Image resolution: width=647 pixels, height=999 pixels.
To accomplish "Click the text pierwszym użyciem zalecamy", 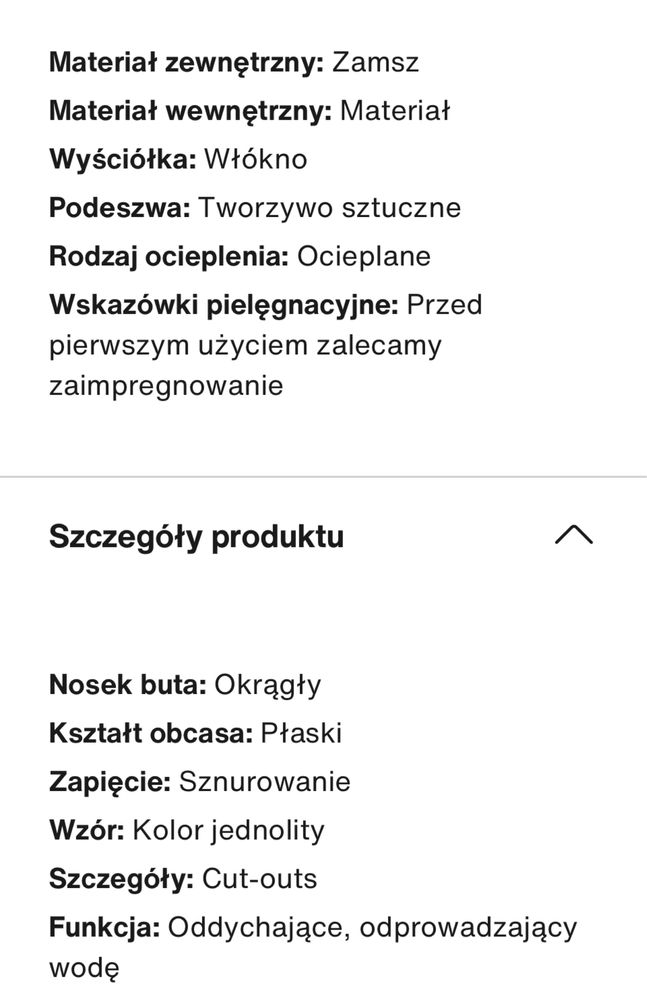I will point(245,346).
